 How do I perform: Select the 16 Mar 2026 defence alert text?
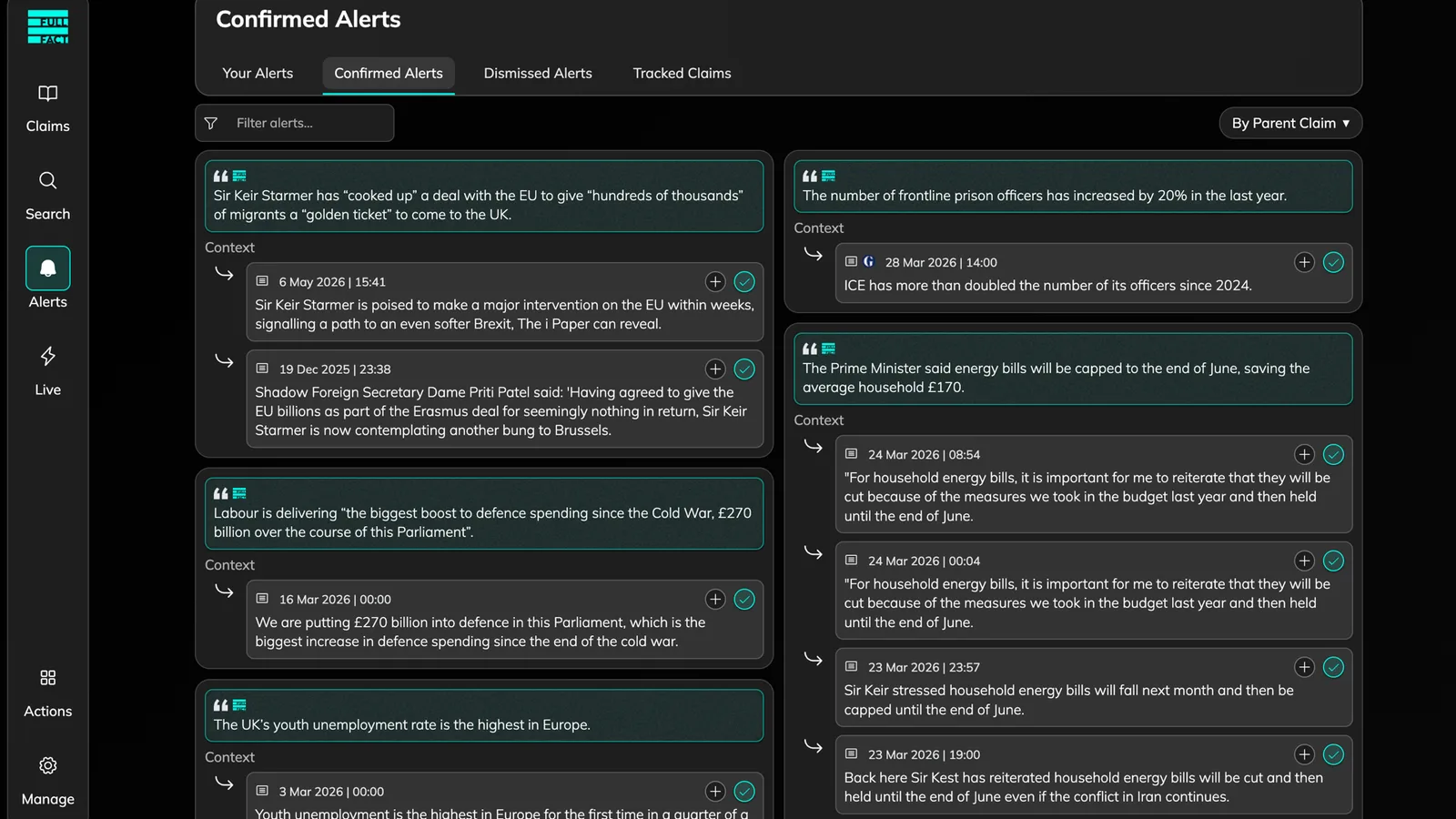point(480,632)
